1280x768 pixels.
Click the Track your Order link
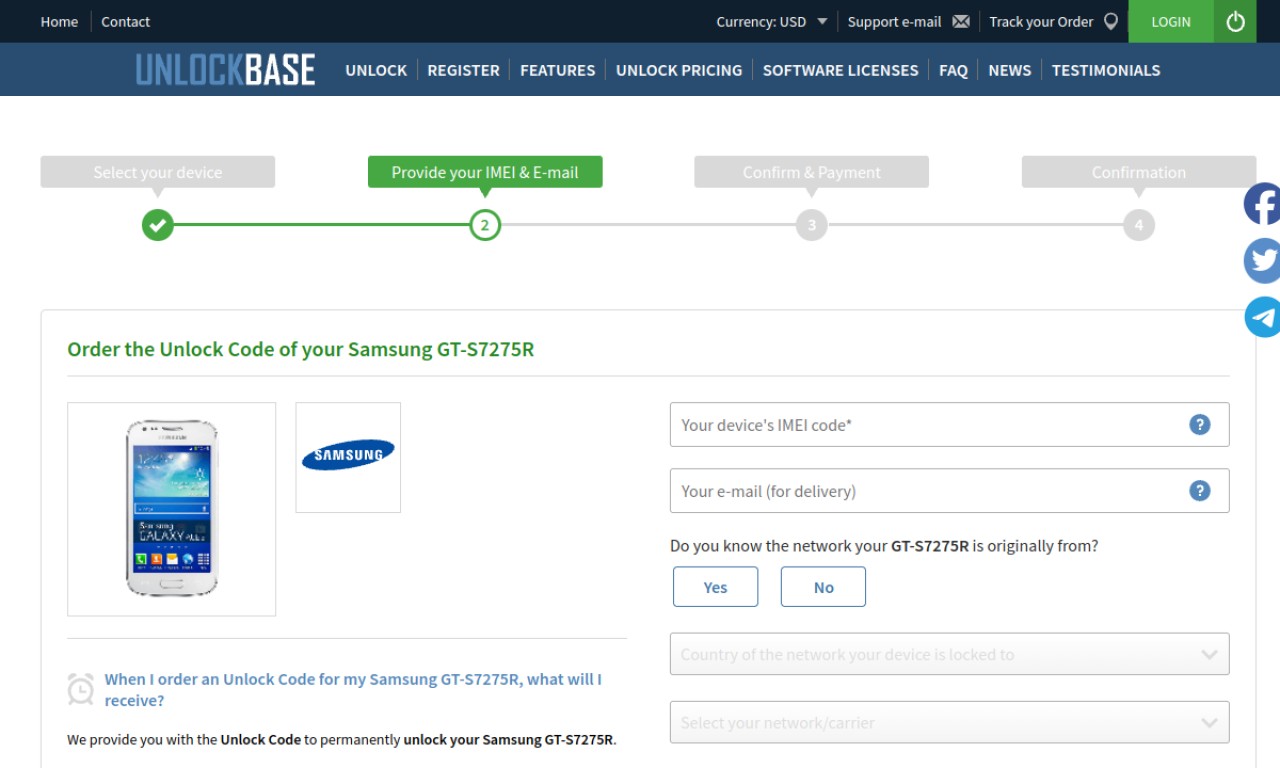[x=1041, y=21]
